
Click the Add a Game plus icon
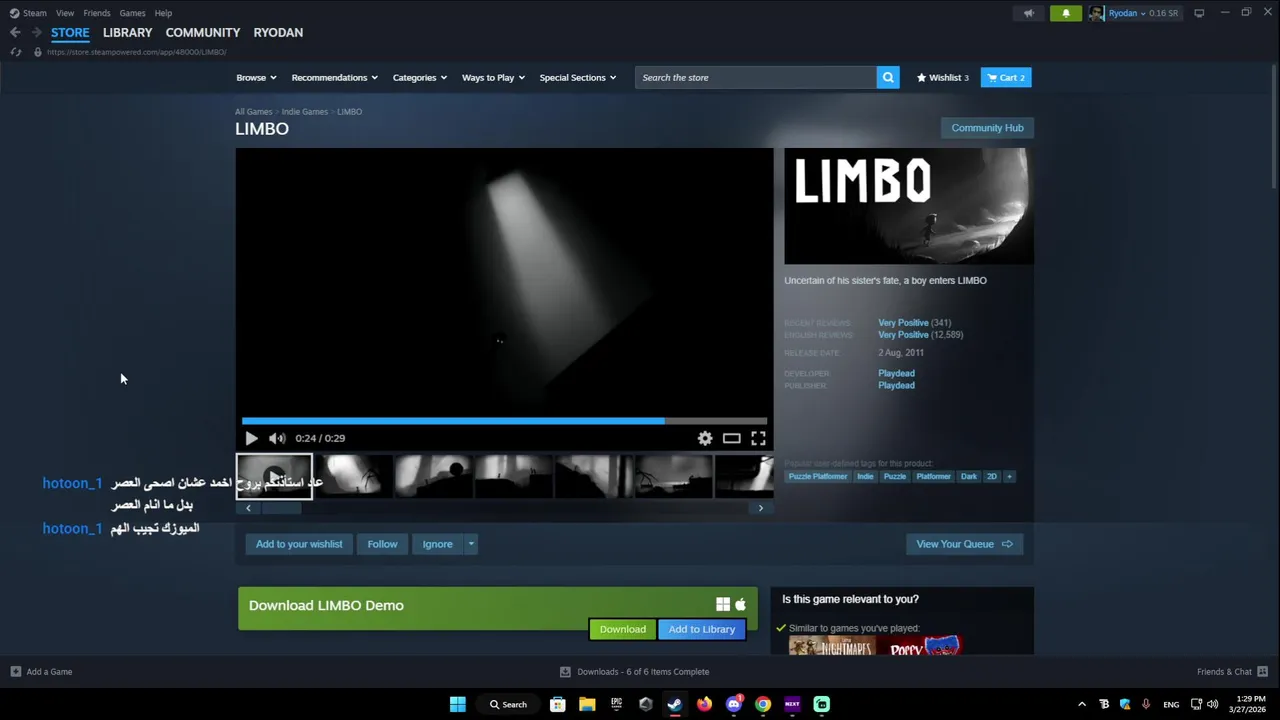pyautogui.click(x=15, y=672)
